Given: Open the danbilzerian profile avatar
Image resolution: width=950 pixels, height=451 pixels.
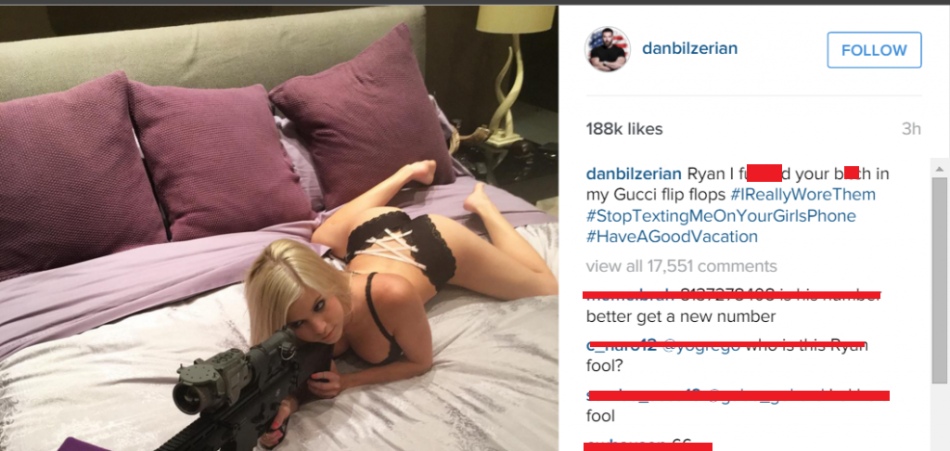Looking at the screenshot, I should [x=607, y=49].
